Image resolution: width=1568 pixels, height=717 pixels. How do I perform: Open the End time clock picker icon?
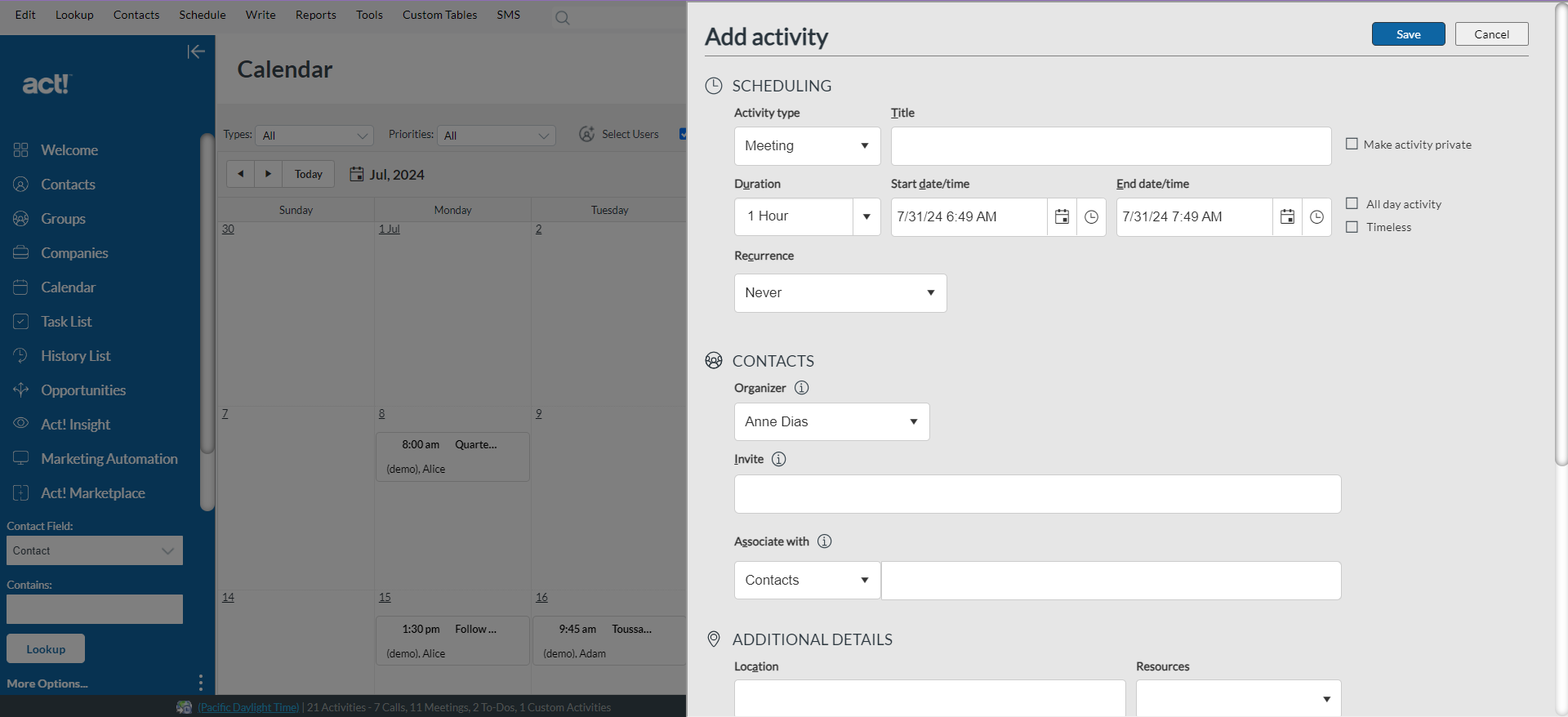click(x=1316, y=217)
